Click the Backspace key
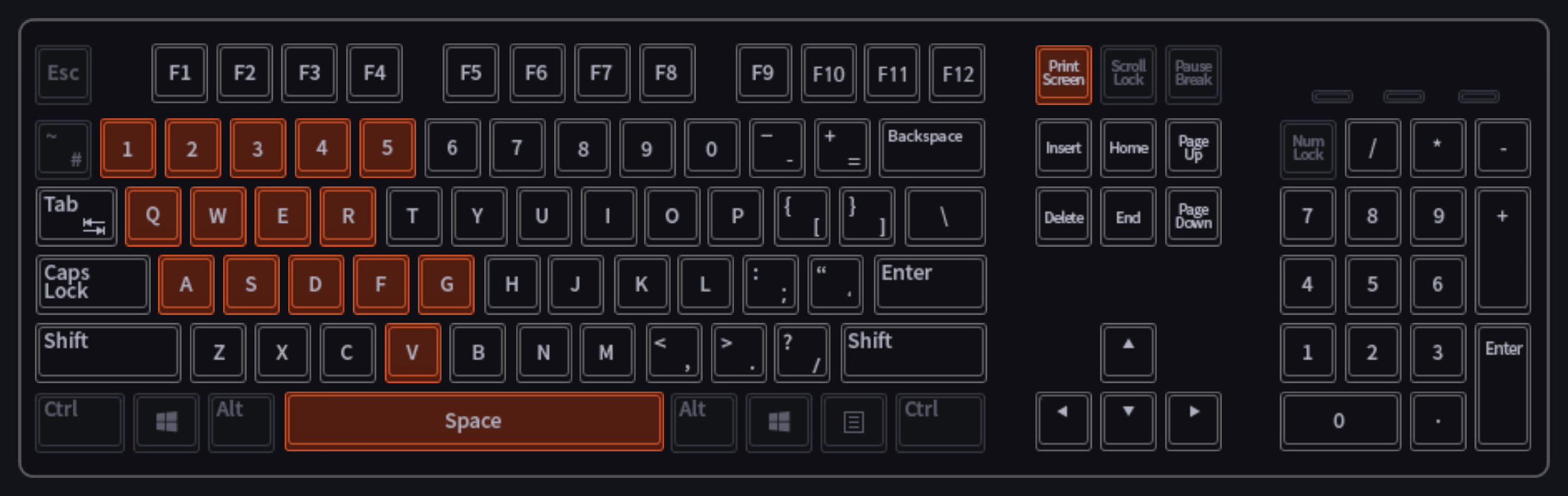Image resolution: width=1568 pixels, height=496 pixels. coord(931,148)
